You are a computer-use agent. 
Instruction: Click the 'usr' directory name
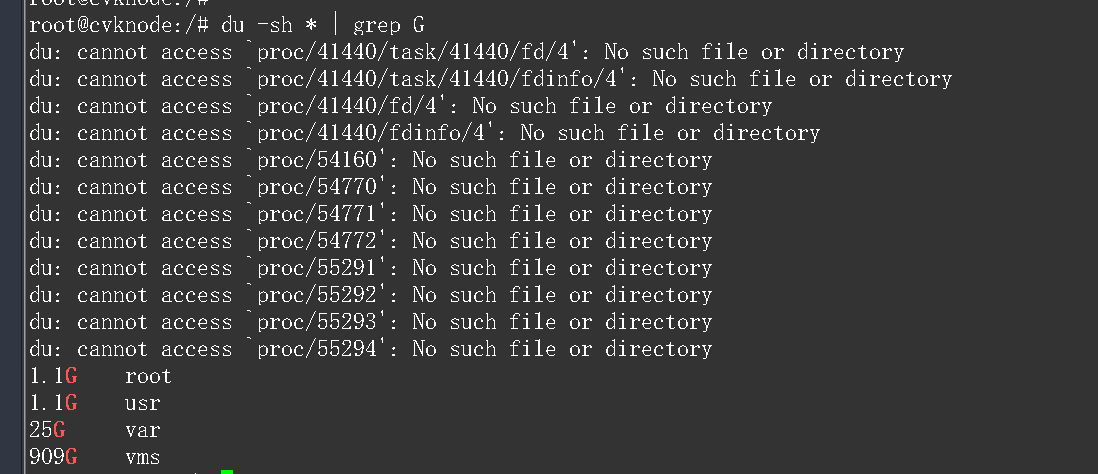142,403
